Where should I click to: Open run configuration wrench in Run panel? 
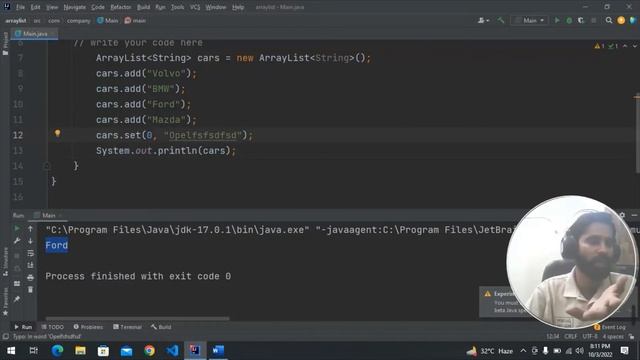pyautogui.click(x=17, y=241)
